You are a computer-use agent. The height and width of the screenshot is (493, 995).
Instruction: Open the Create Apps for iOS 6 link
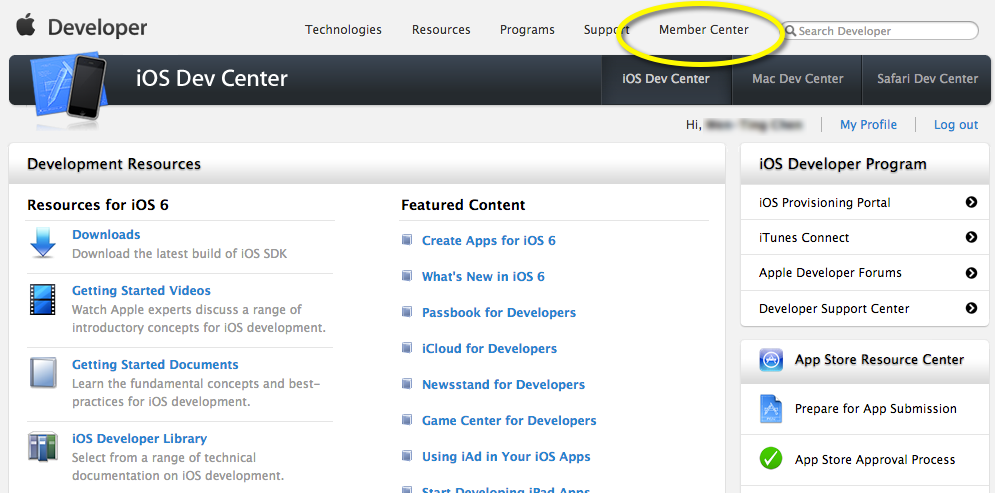pyautogui.click(x=489, y=240)
